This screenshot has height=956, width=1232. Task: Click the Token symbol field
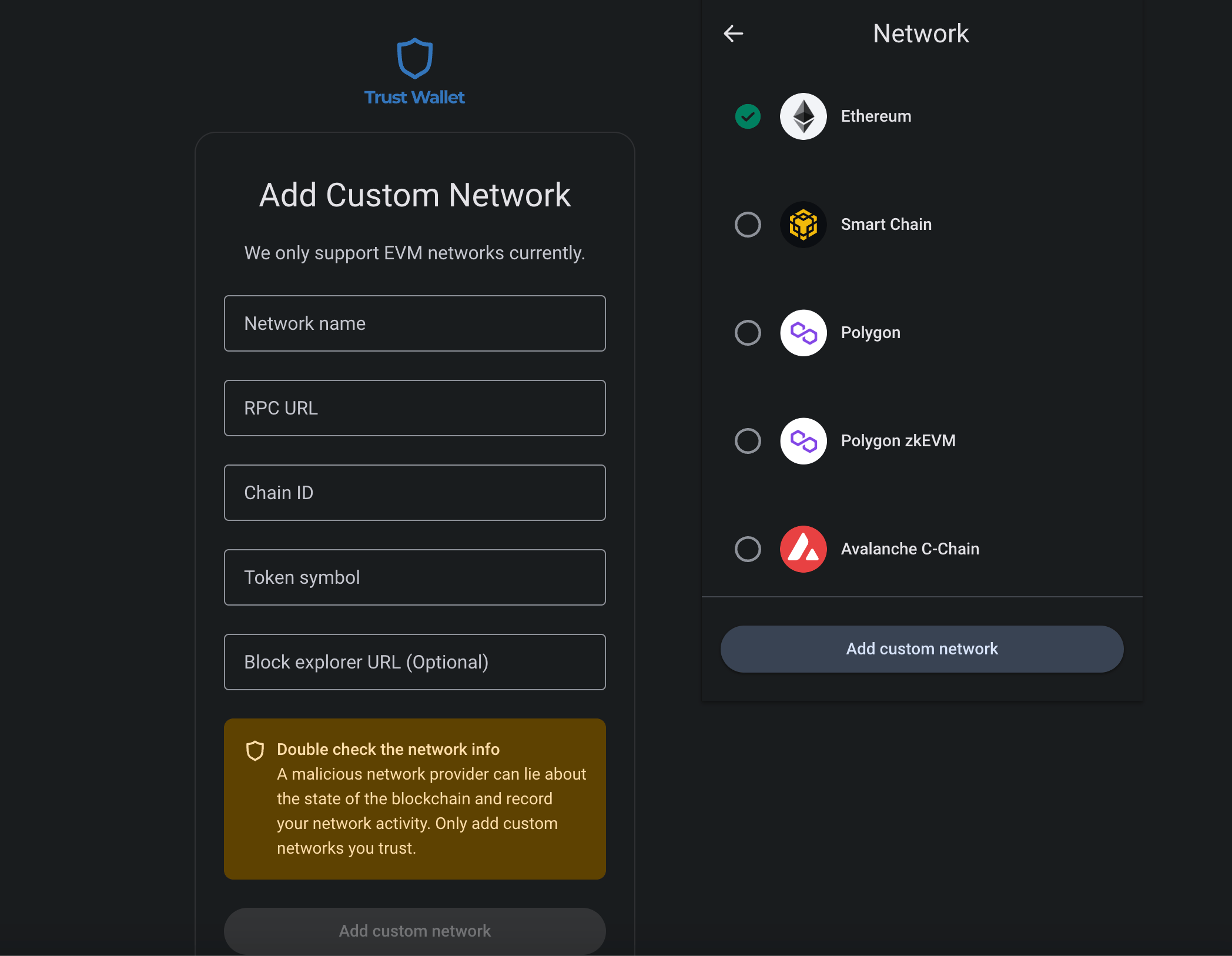414,577
